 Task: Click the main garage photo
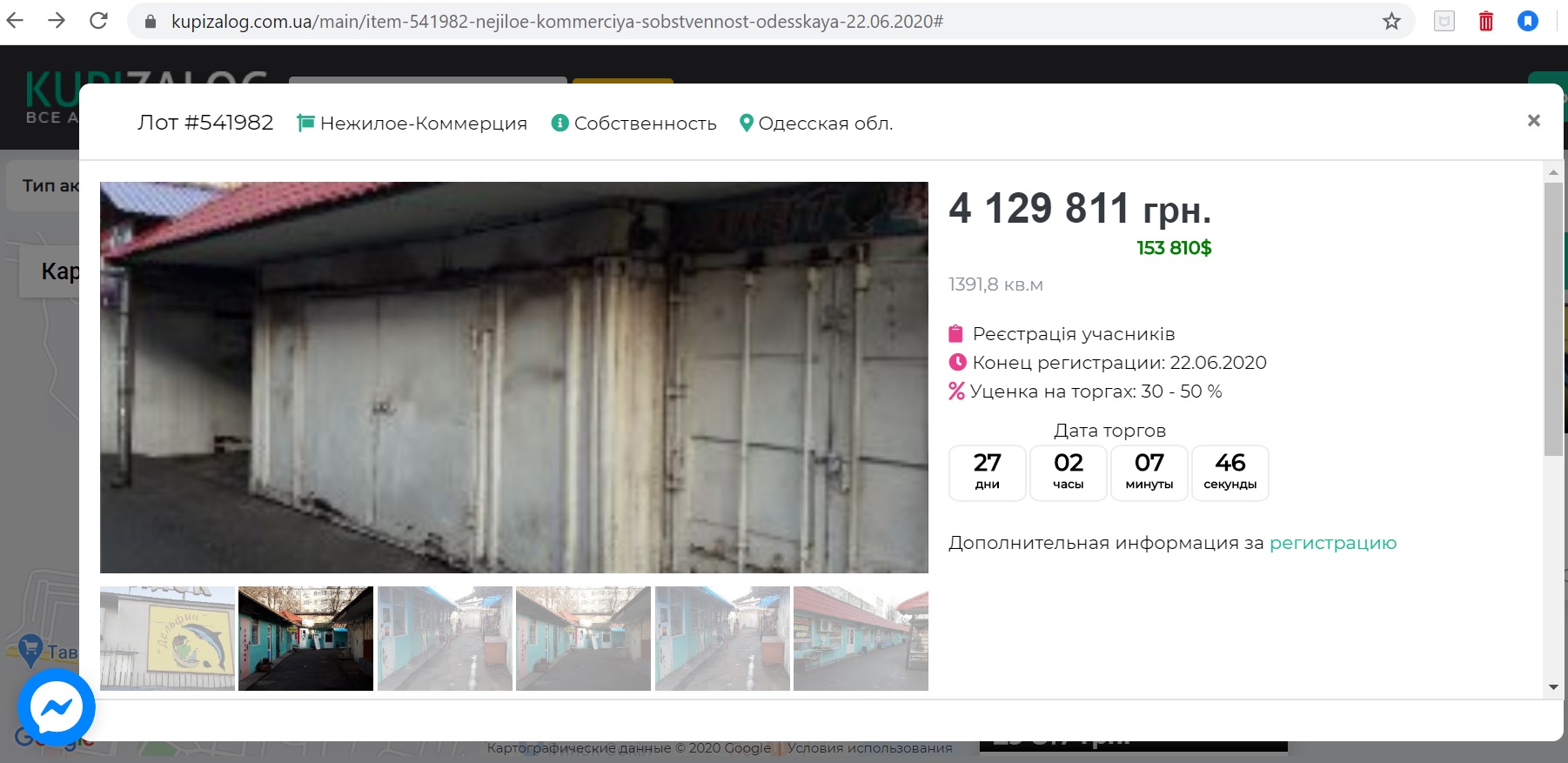513,377
